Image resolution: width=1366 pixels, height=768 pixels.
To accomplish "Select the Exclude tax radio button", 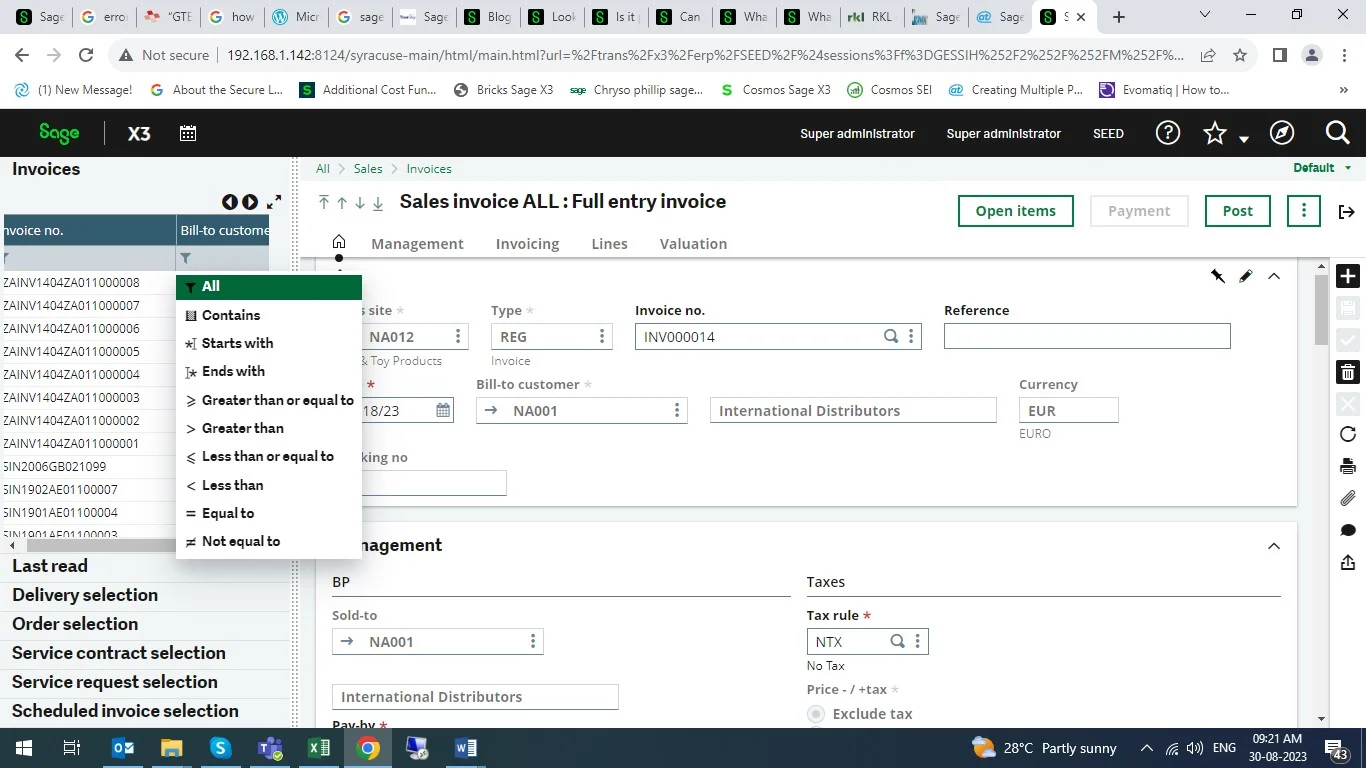I will coord(816,714).
